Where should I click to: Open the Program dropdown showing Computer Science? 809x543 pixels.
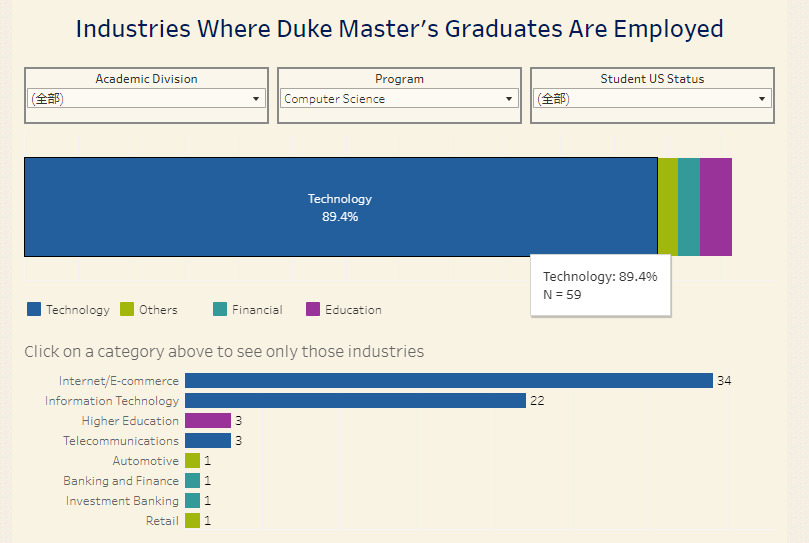[x=399, y=99]
